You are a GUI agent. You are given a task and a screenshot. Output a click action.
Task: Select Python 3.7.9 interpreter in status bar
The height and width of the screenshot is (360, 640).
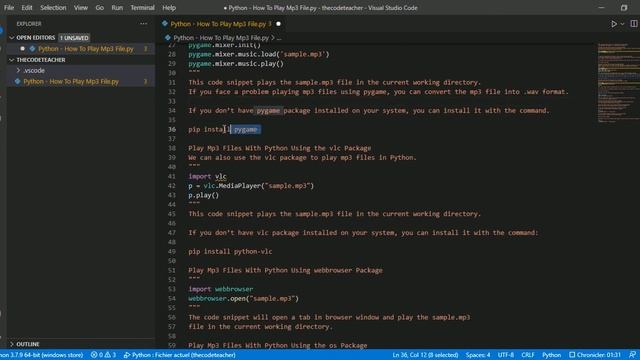42,355
